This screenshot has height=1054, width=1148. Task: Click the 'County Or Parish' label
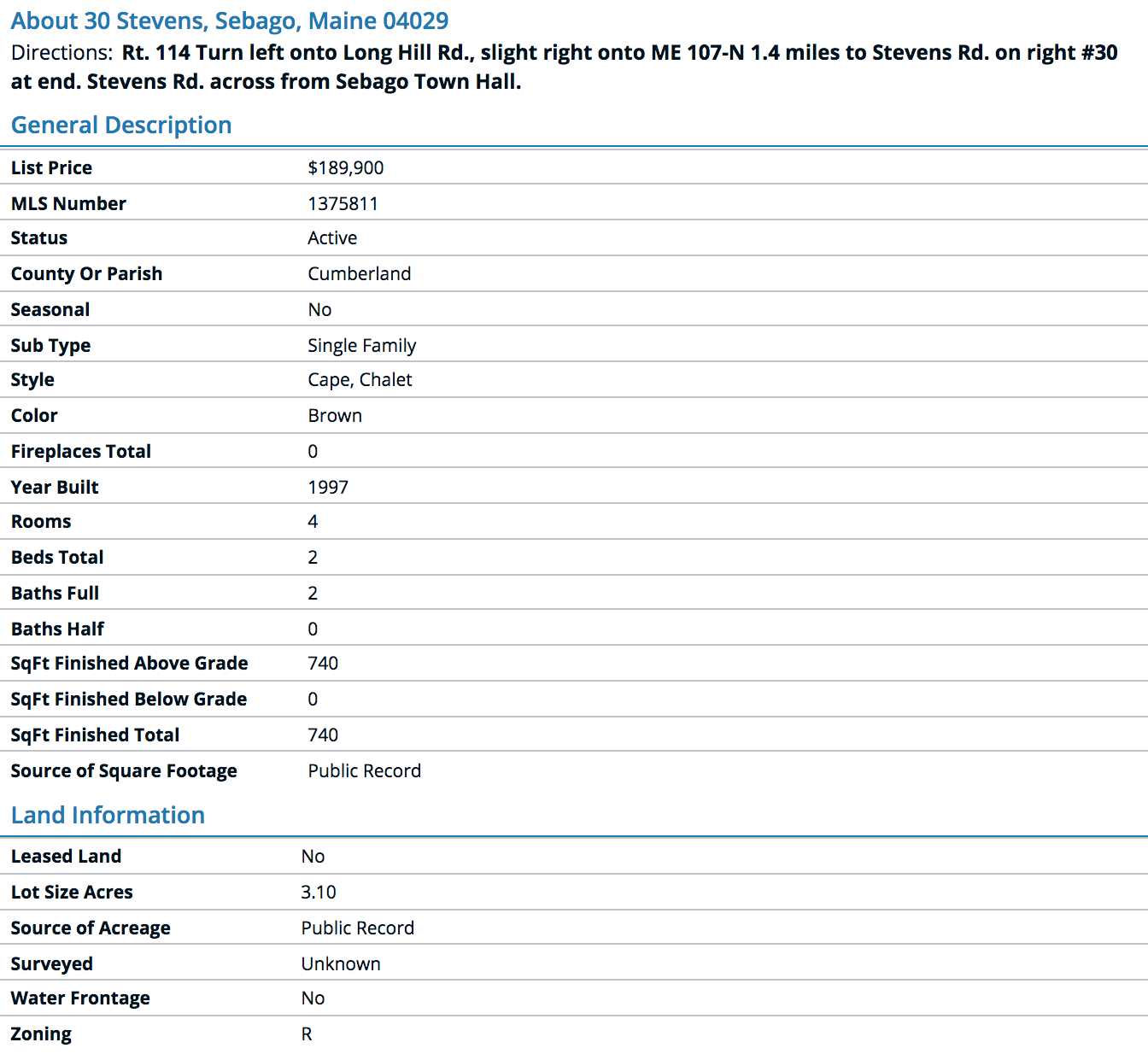coord(86,274)
